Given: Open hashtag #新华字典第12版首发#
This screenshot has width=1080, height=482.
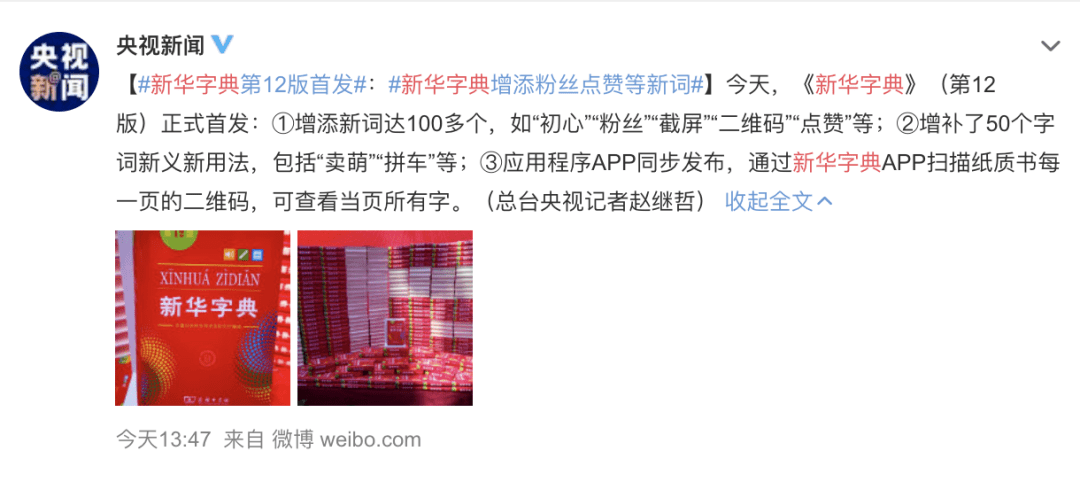Looking at the screenshot, I should click(252, 85).
